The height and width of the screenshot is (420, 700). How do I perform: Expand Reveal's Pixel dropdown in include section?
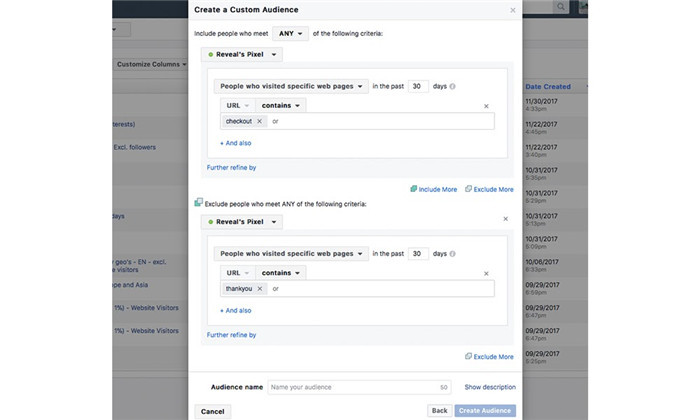pos(241,54)
